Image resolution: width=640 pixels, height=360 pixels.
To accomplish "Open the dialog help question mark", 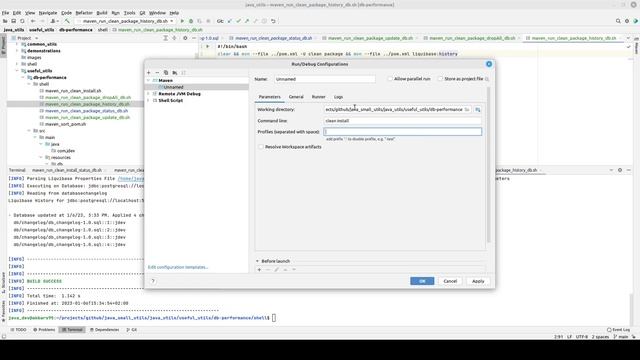I will pyautogui.click(x=153, y=281).
